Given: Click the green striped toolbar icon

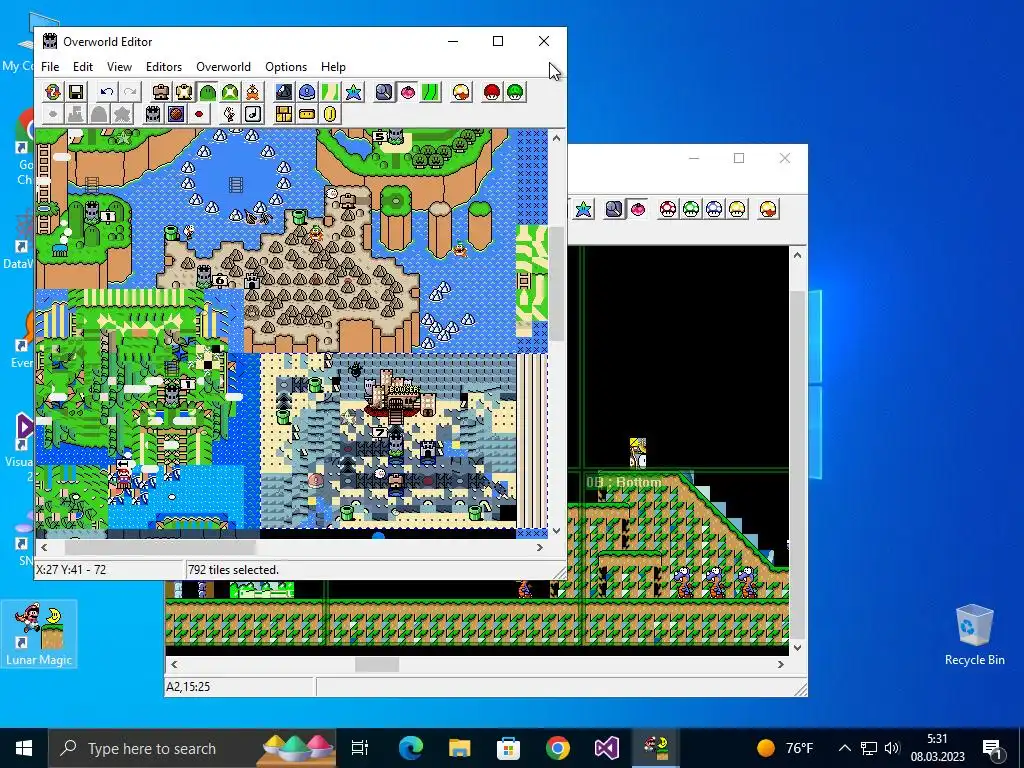Looking at the screenshot, I should pos(430,92).
